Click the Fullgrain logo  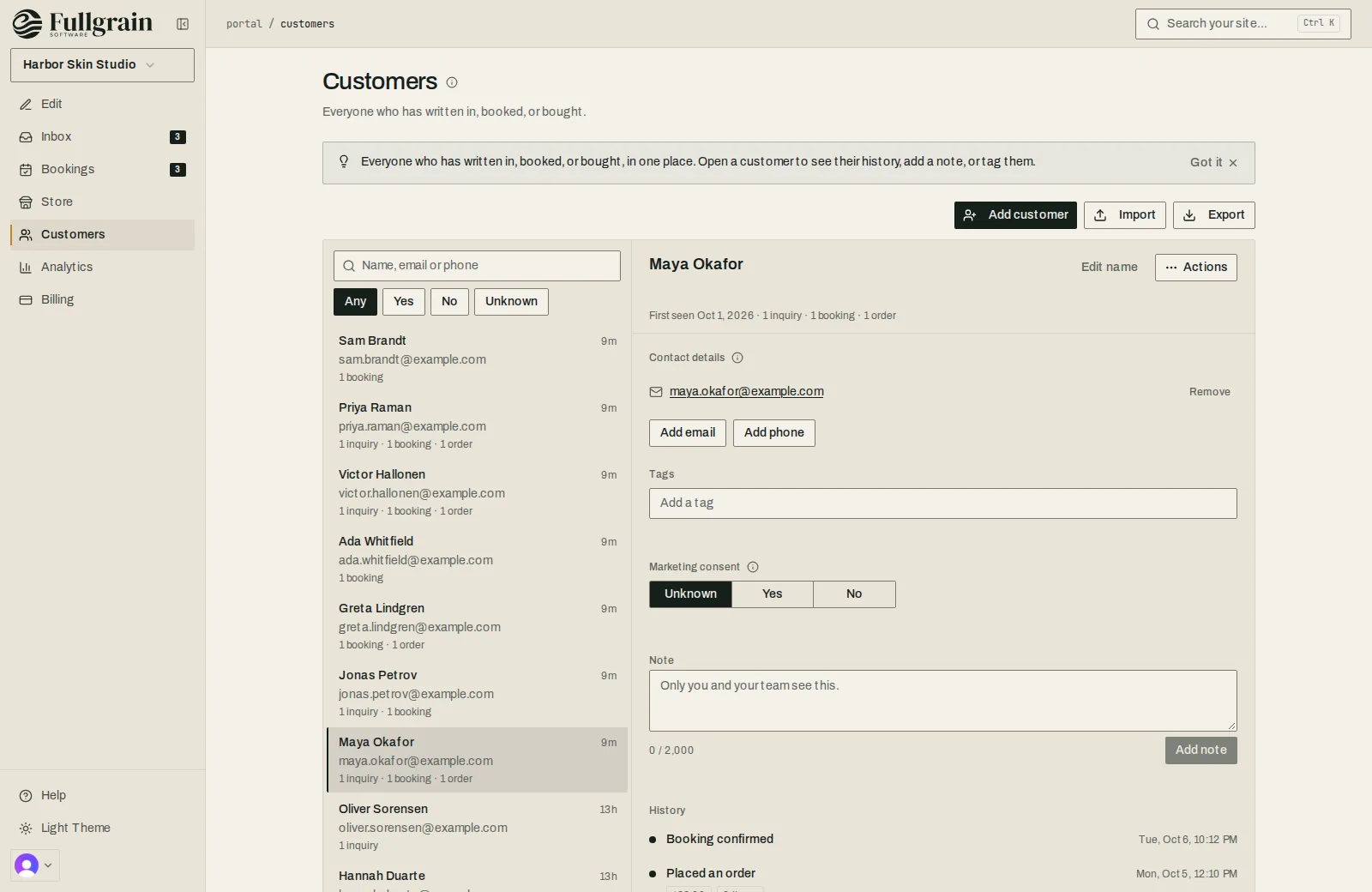coord(82,23)
